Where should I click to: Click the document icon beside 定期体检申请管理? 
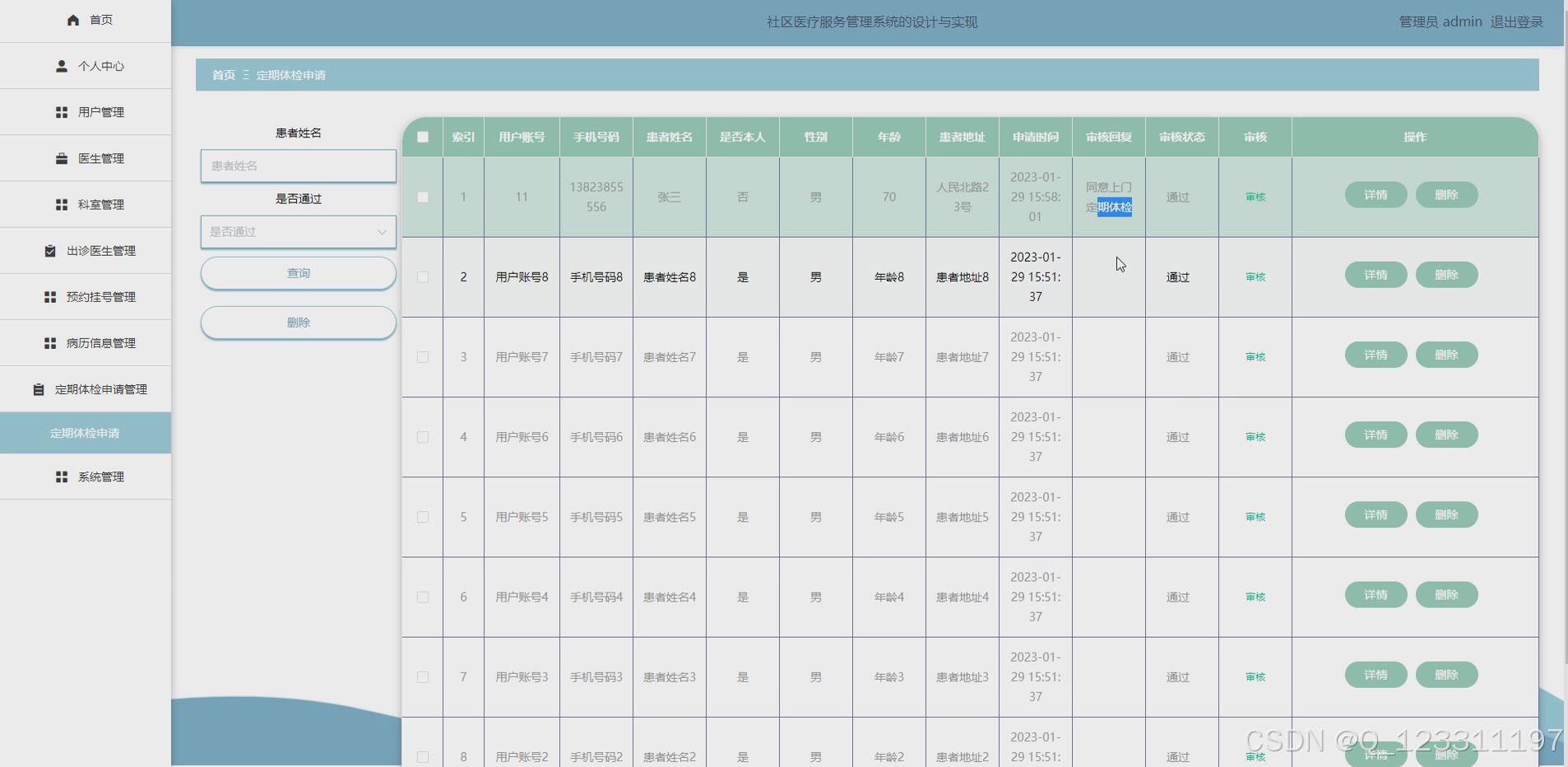click(39, 389)
